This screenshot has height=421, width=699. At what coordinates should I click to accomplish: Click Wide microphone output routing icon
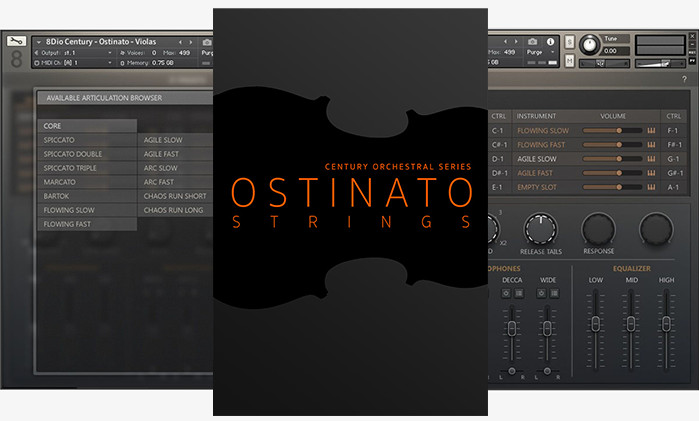[x=554, y=293]
